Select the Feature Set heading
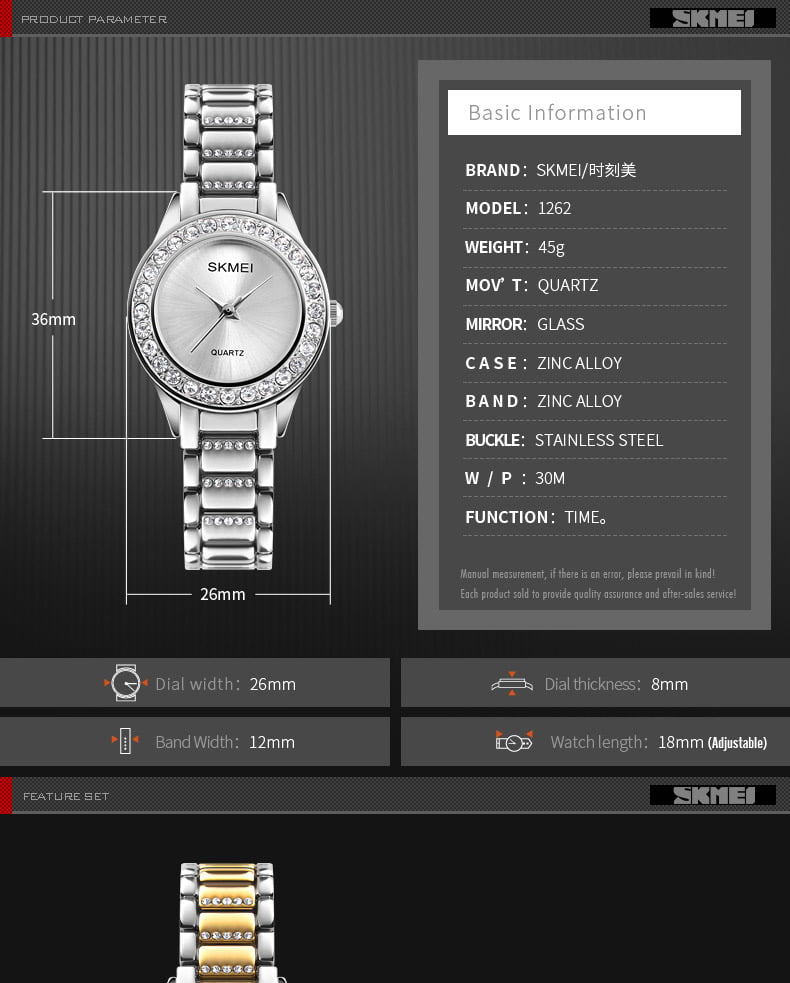 [66, 796]
